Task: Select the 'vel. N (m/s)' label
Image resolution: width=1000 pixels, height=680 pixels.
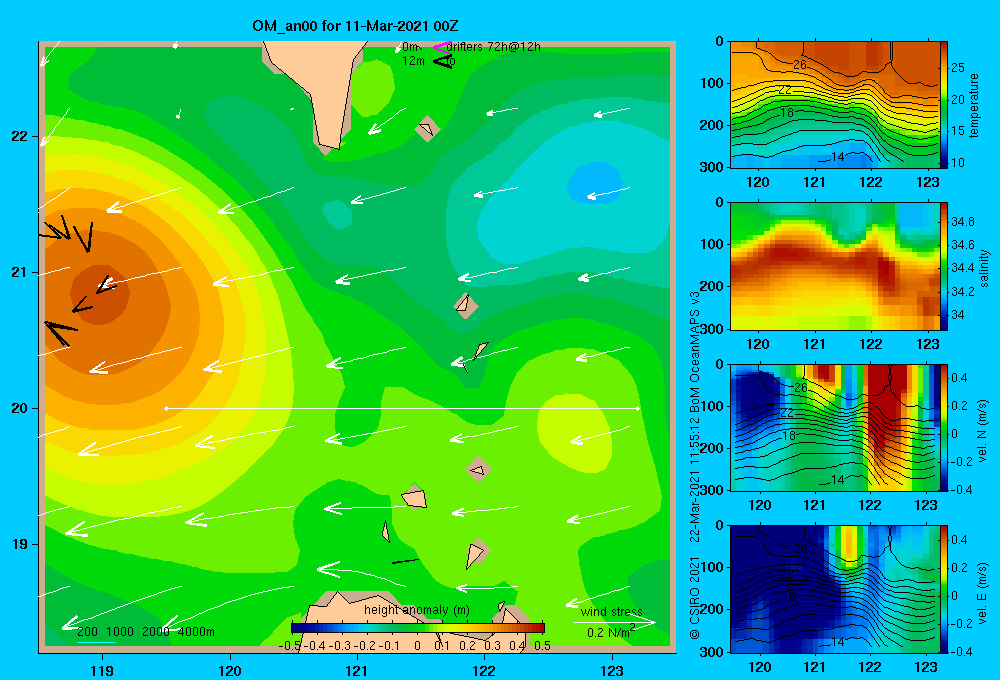Action: [x=983, y=431]
